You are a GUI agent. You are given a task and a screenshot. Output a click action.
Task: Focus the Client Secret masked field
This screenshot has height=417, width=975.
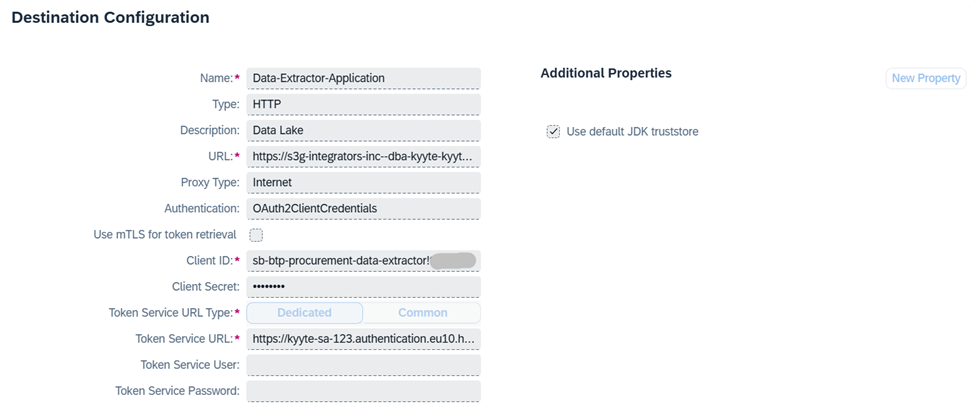[x=363, y=287]
